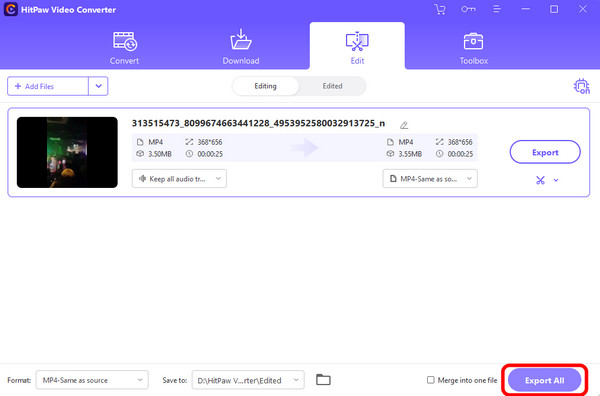Open the shopping cart icon

coord(440,9)
